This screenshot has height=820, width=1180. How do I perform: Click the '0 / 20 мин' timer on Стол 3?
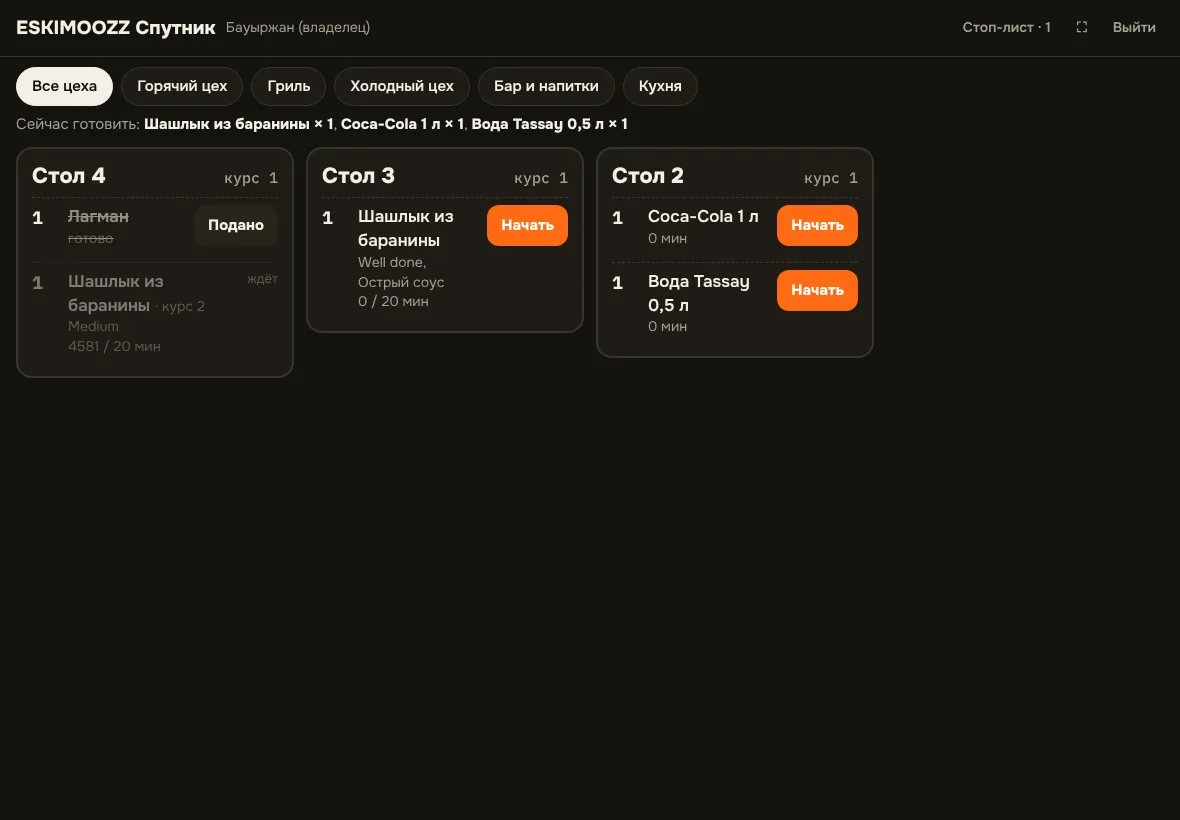(x=394, y=302)
